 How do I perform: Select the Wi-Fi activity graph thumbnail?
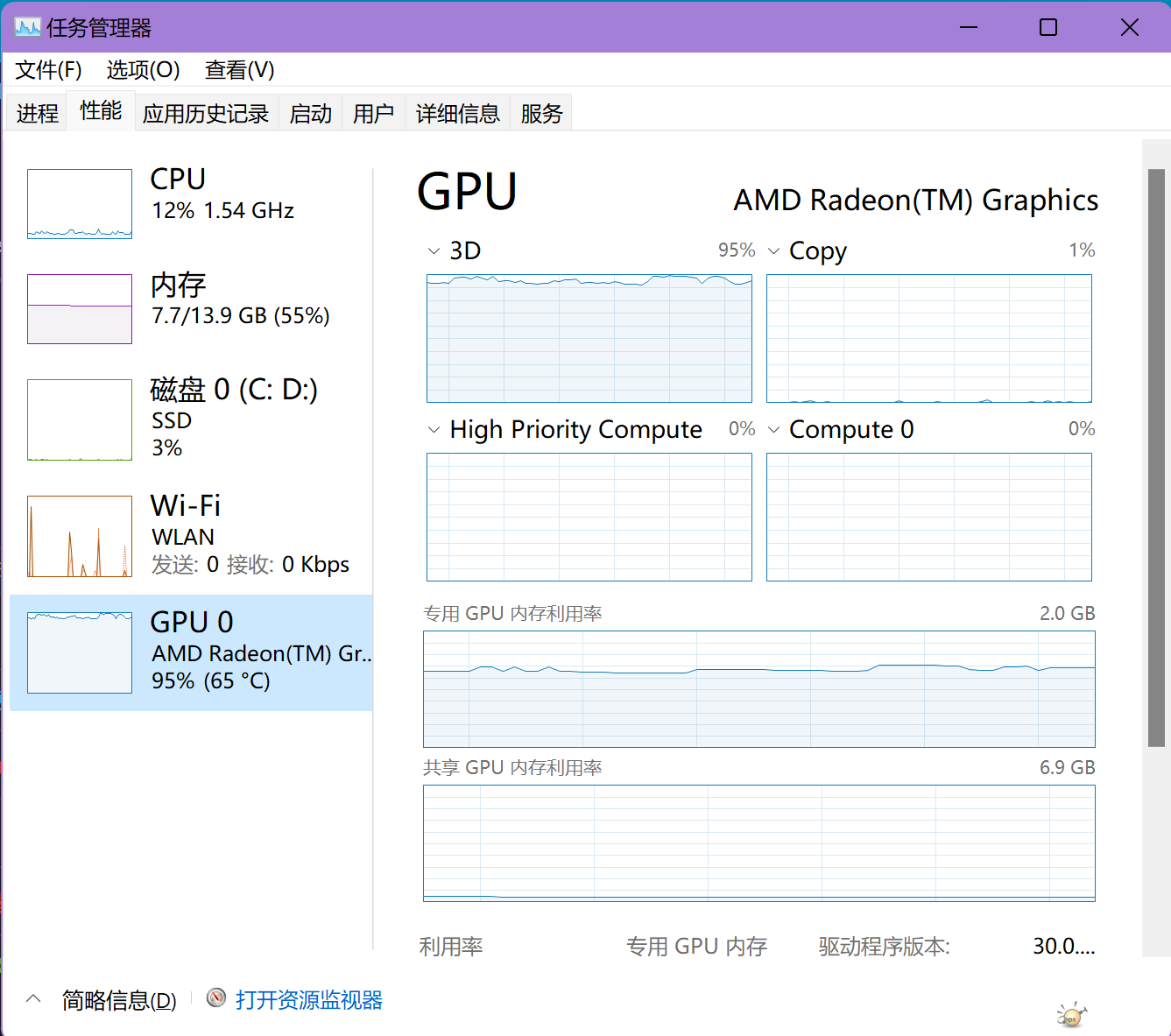click(80, 536)
